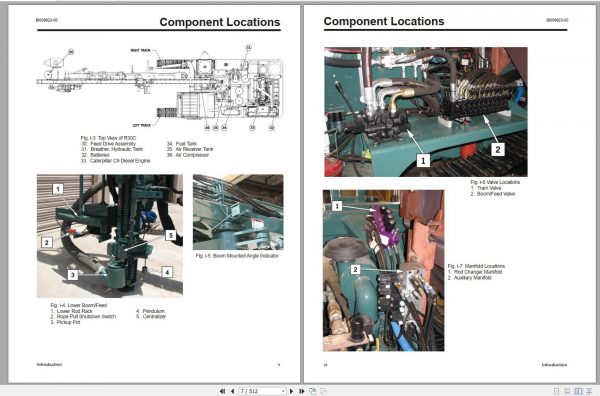Click the text 'Auxiliary Manifold'
600x396 pixels.
click(x=473, y=278)
